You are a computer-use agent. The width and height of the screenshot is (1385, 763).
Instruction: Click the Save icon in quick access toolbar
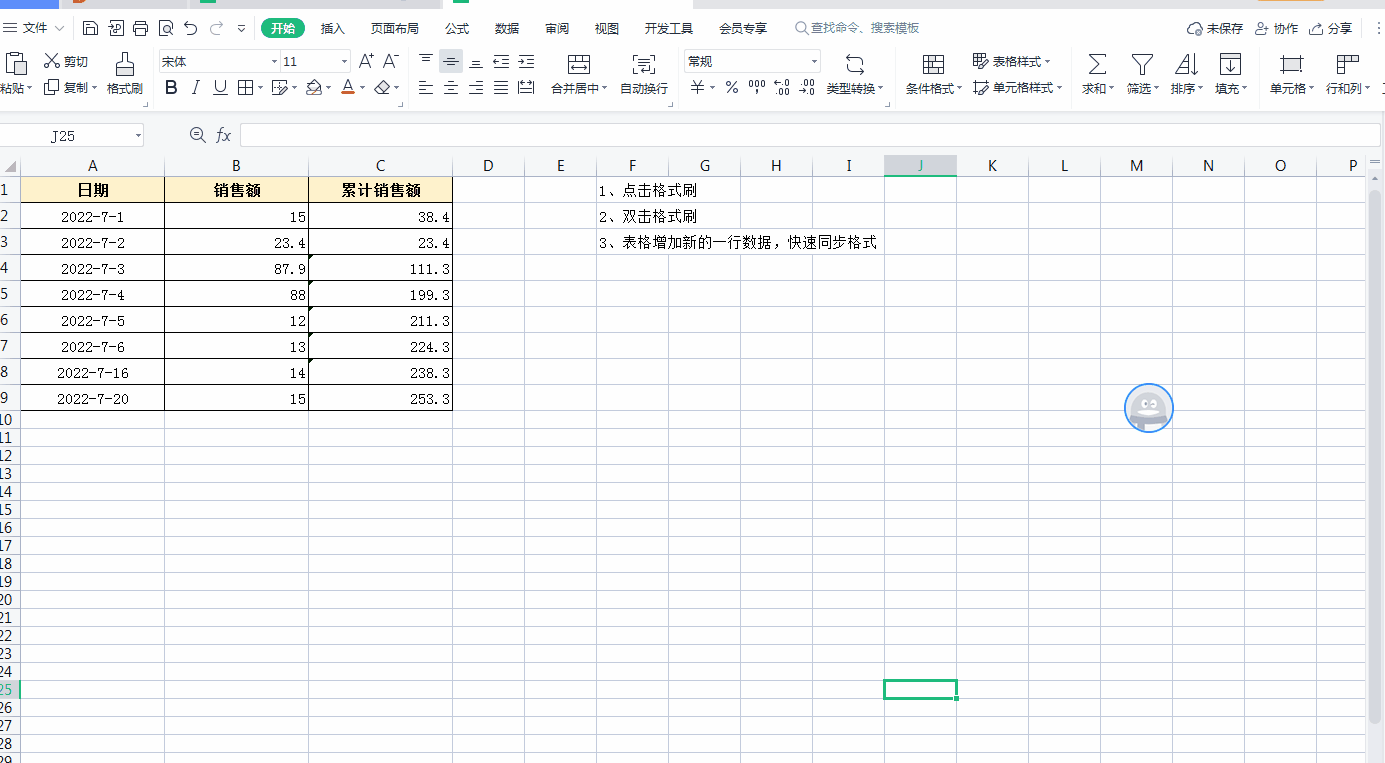[90, 29]
